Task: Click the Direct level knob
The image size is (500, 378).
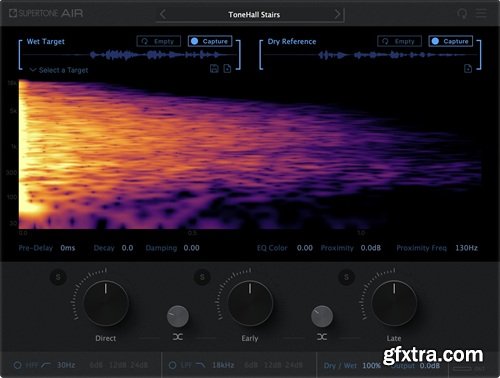Action: click(x=106, y=303)
